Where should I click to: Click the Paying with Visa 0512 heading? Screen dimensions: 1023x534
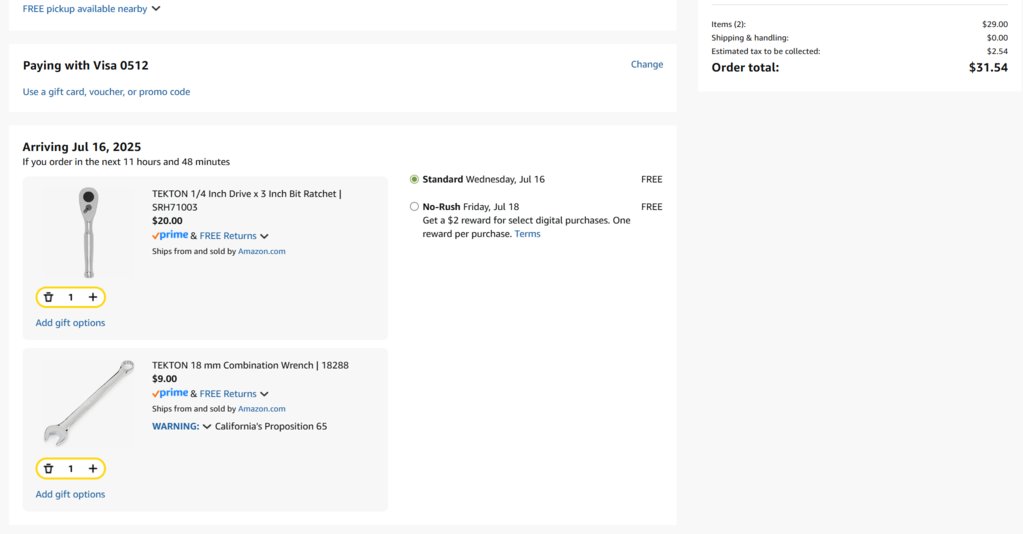(x=85, y=65)
